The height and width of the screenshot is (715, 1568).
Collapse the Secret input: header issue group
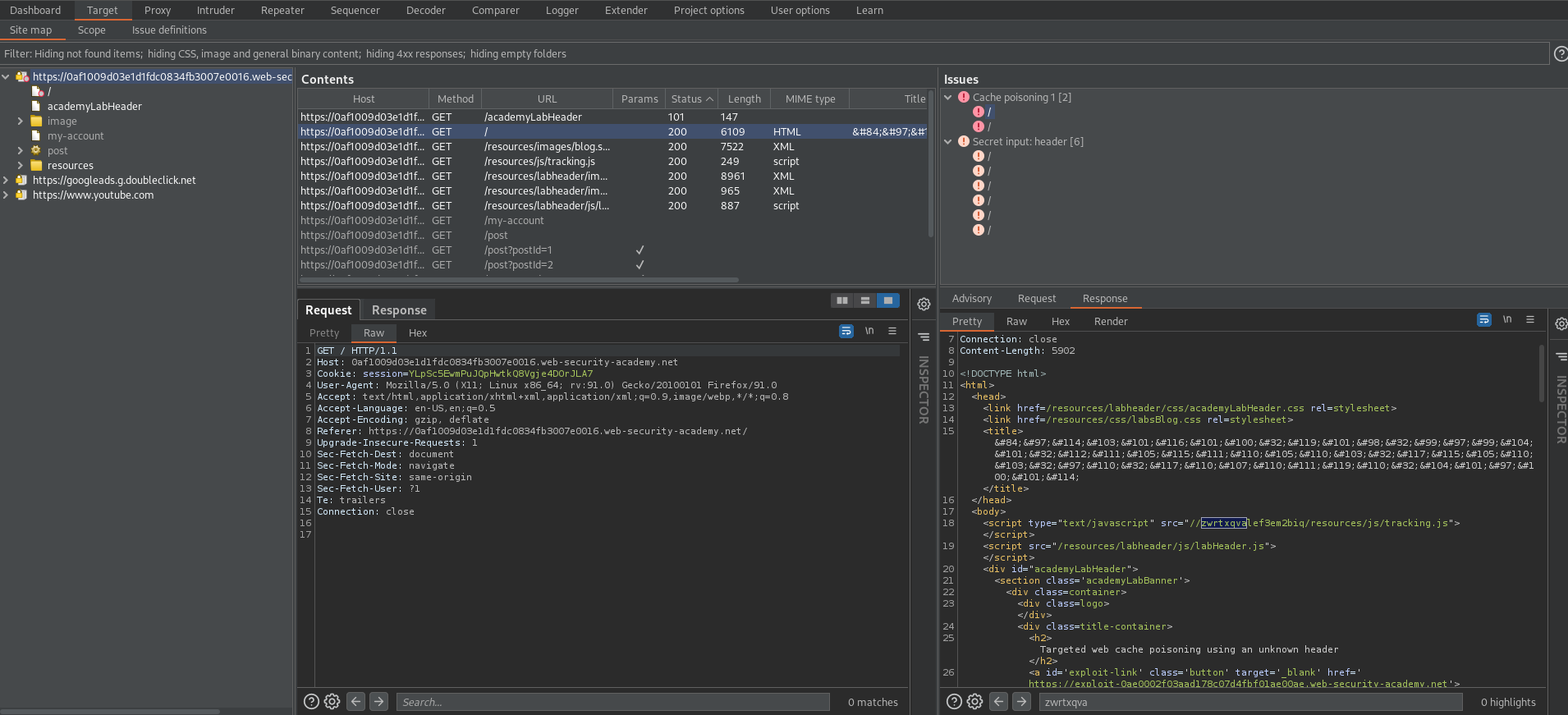coord(948,141)
